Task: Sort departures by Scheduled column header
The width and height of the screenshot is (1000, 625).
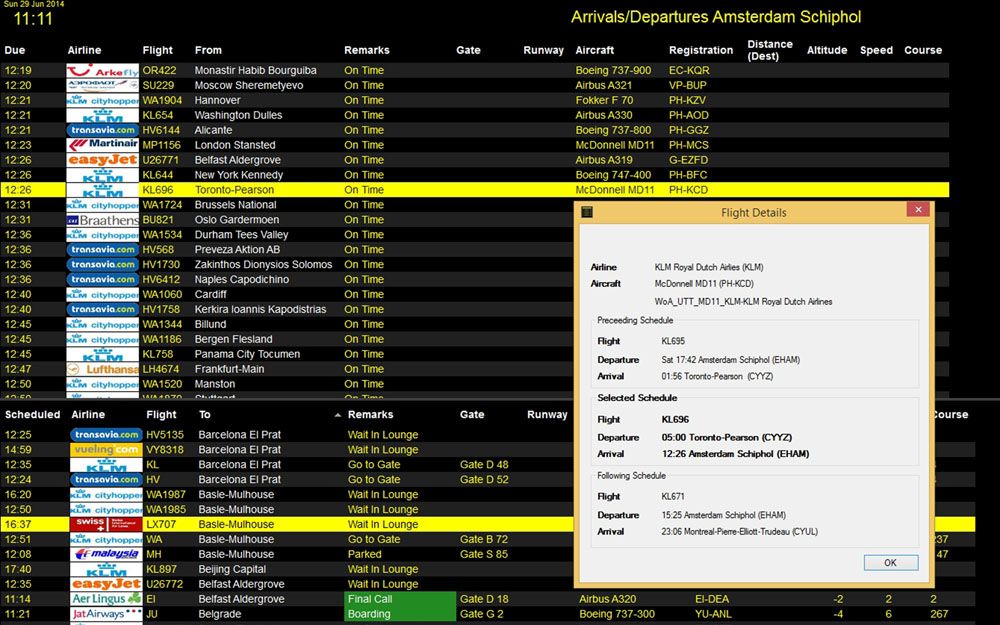Action: coord(32,415)
